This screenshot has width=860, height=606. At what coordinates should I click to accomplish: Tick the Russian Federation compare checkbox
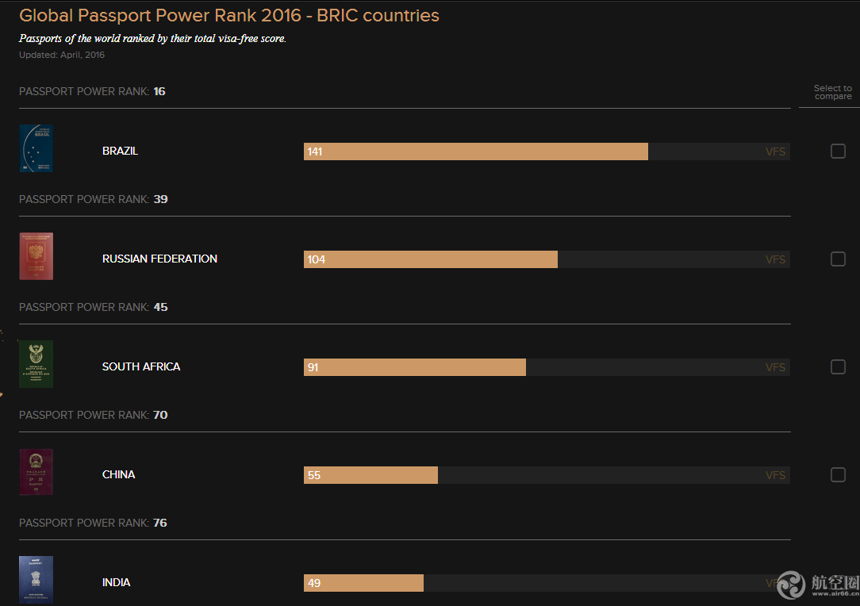point(838,259)
